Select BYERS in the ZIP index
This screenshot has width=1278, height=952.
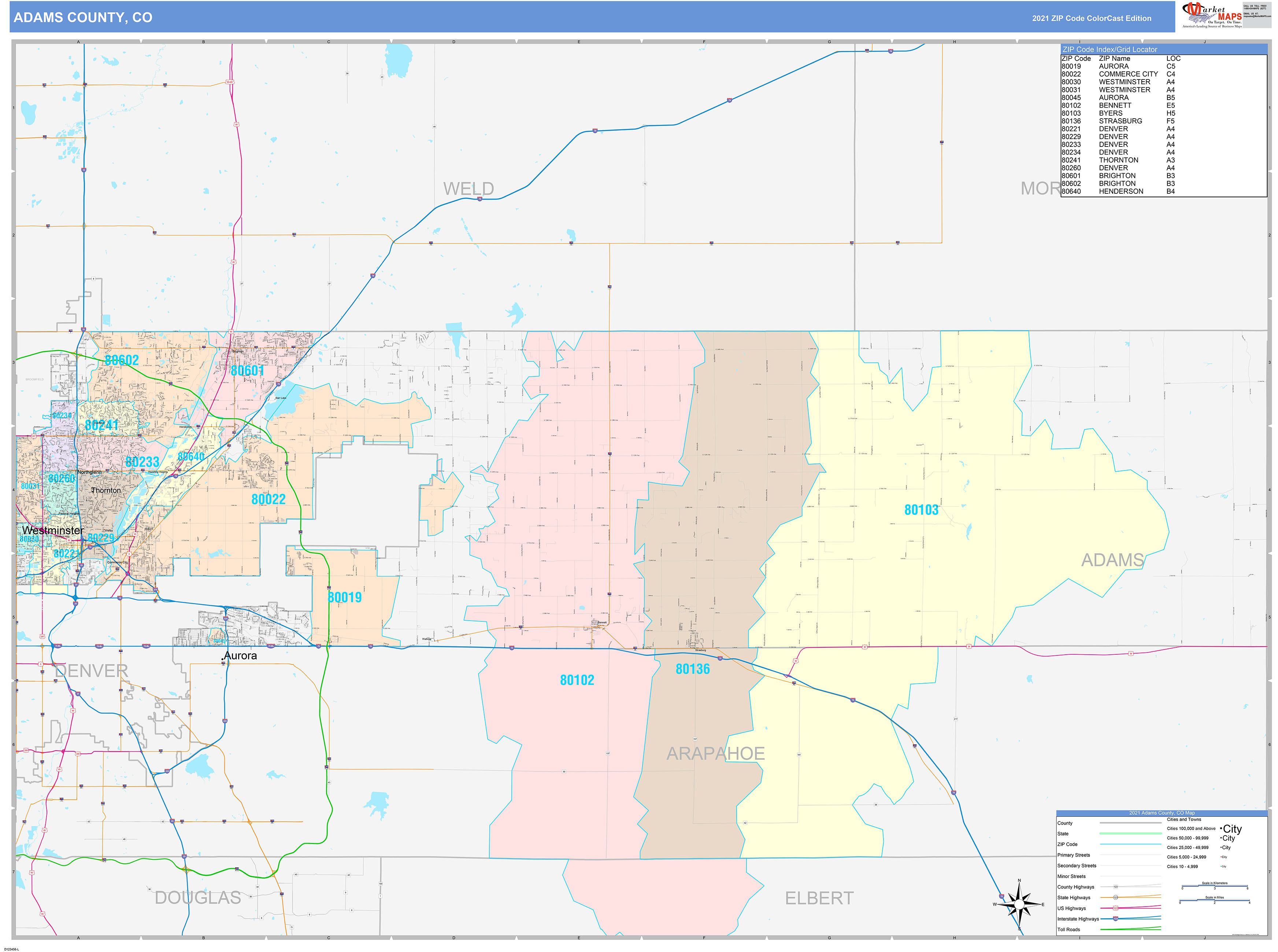click(x=1110, y=114)
